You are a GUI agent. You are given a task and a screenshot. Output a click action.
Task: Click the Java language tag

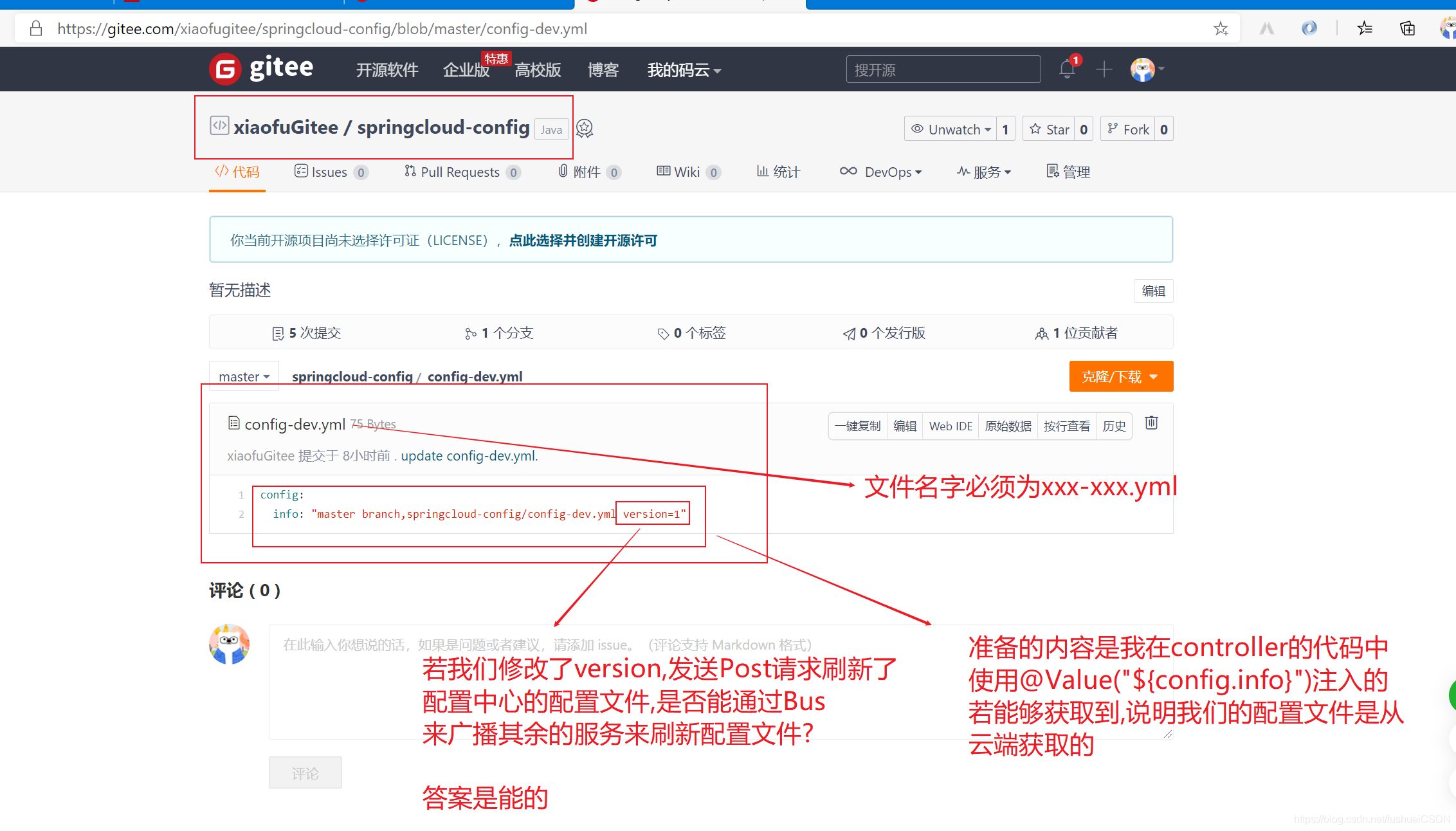click(551, 129)
